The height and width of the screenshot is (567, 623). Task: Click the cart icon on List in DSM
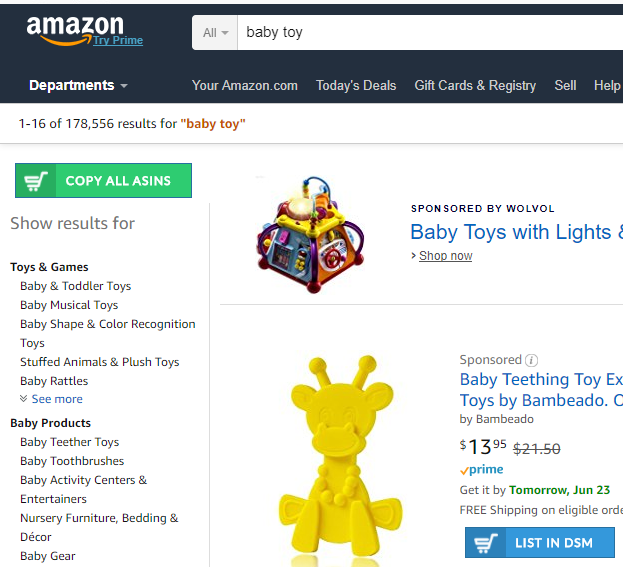pyautogui.click(x=487, y=543)
